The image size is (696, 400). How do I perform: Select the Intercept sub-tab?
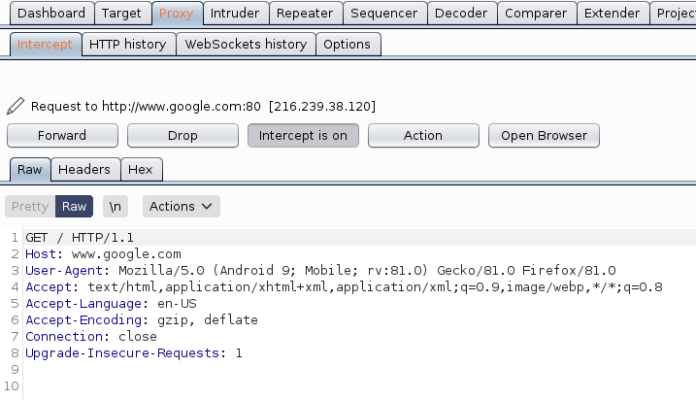[x=45, y=44]
